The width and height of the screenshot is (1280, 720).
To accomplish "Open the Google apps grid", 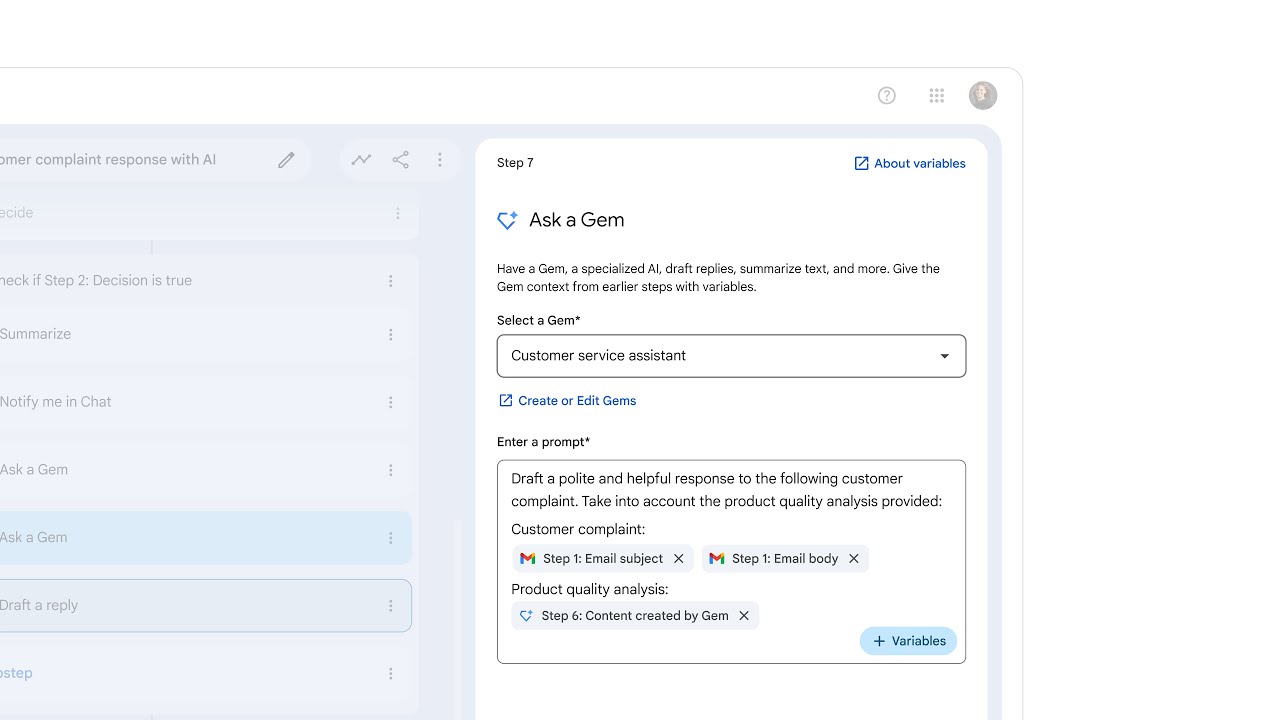I will click(x=937, y=96).
